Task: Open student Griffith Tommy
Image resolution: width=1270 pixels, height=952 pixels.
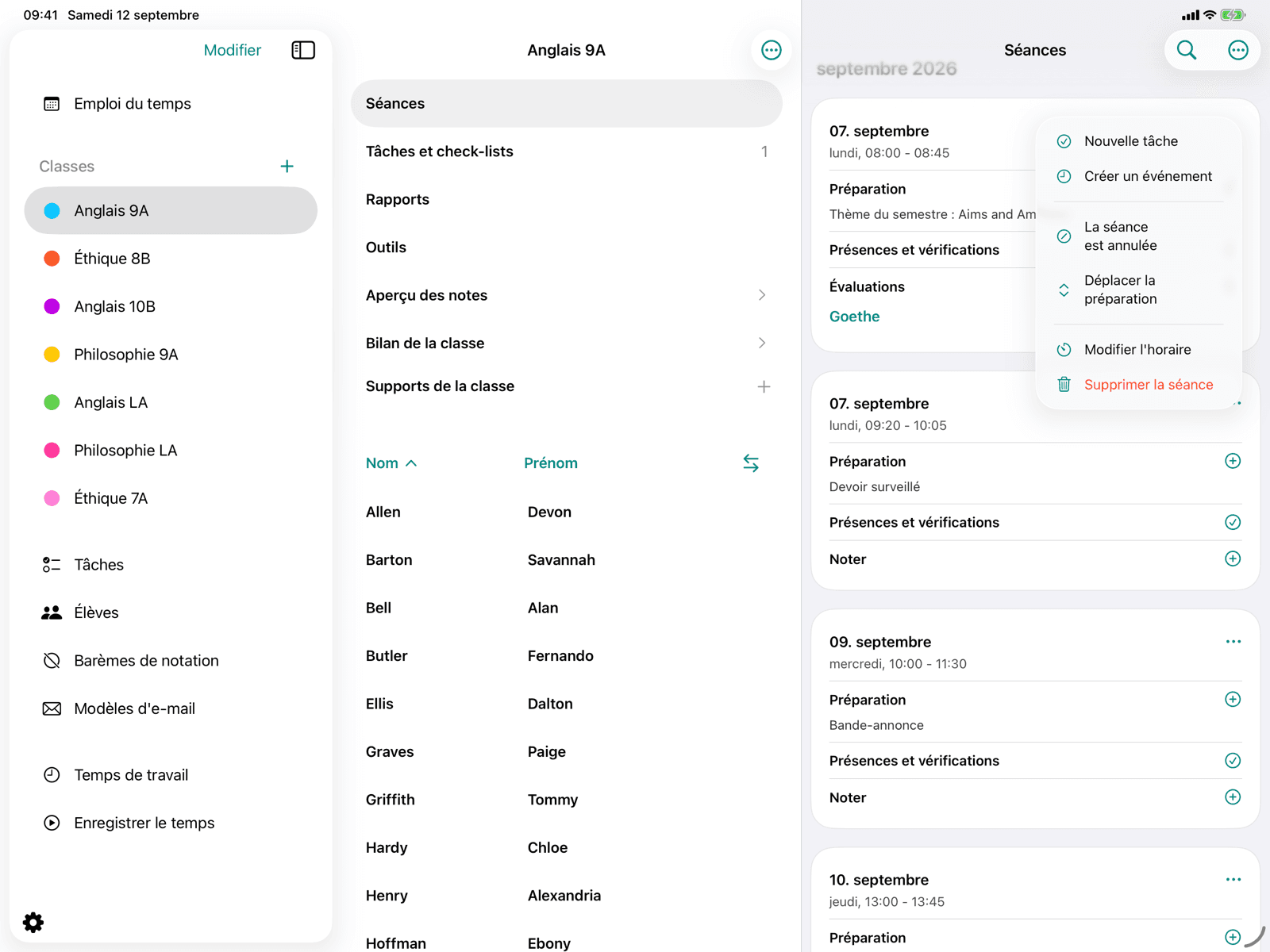Action: [x=567, y=800]
